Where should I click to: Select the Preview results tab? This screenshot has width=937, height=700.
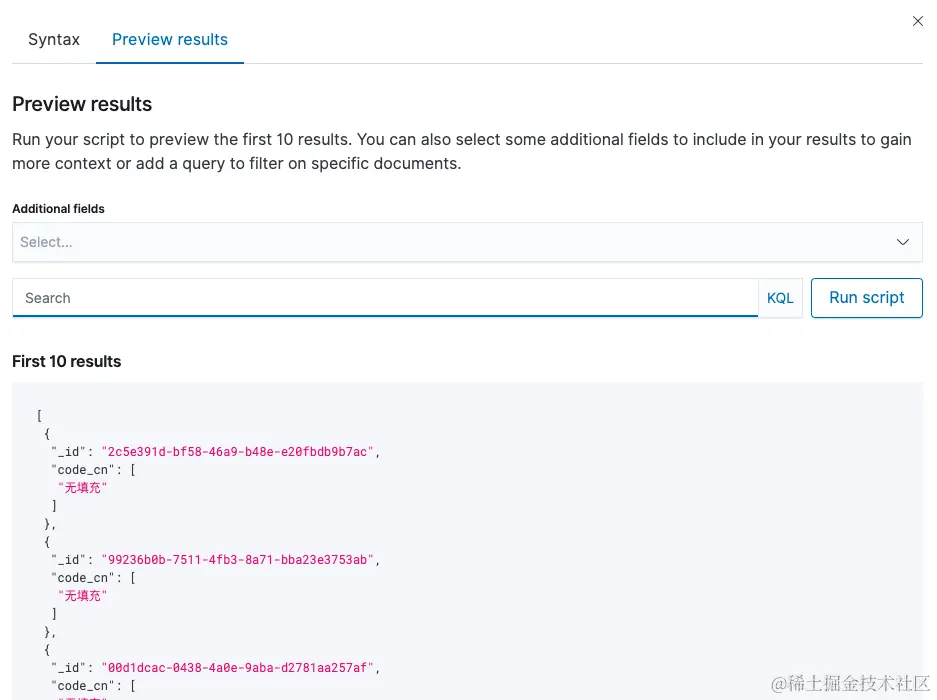point(170,40)
